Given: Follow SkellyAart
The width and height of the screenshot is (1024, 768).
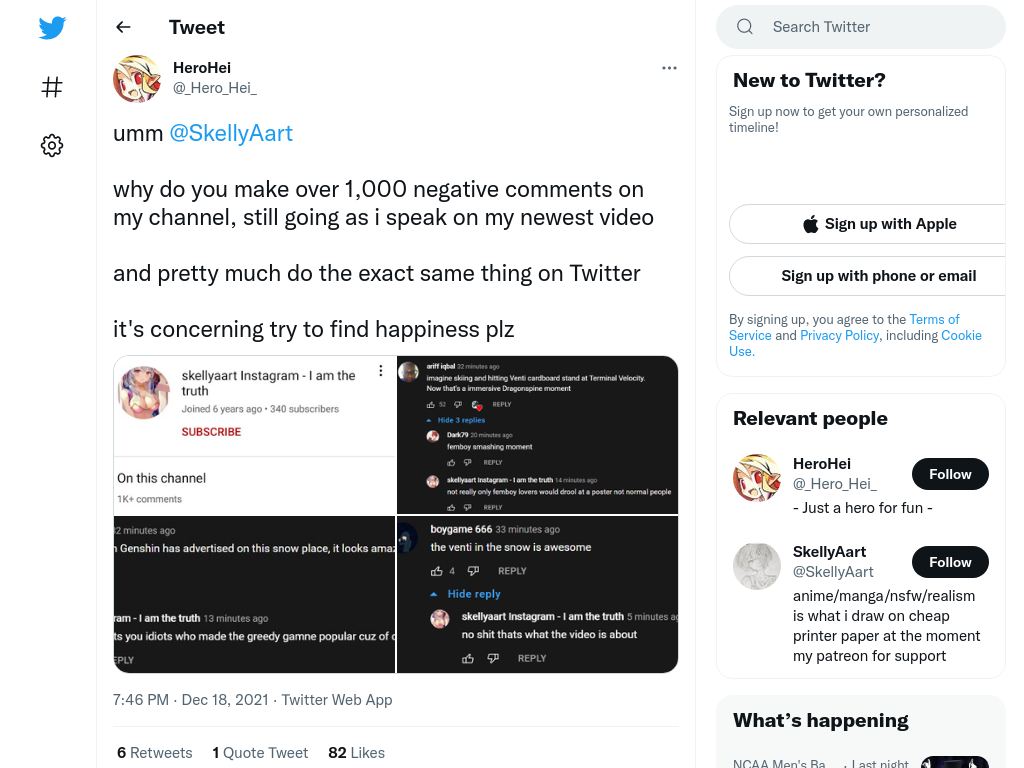Looking at the screenshot, I should pyautogui.click(x=950, y=562).
